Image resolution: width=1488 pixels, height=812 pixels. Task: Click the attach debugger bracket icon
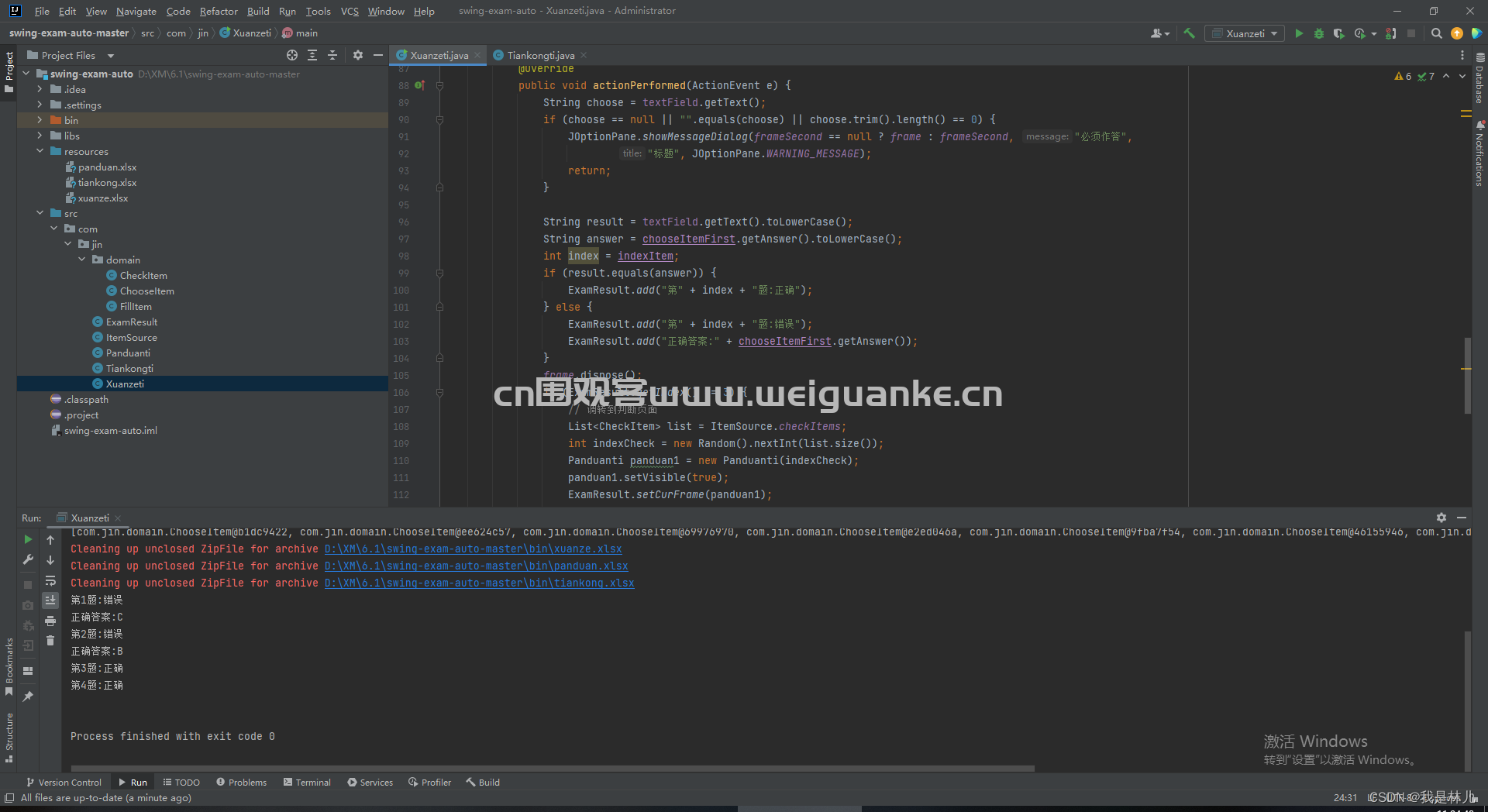1391,33
